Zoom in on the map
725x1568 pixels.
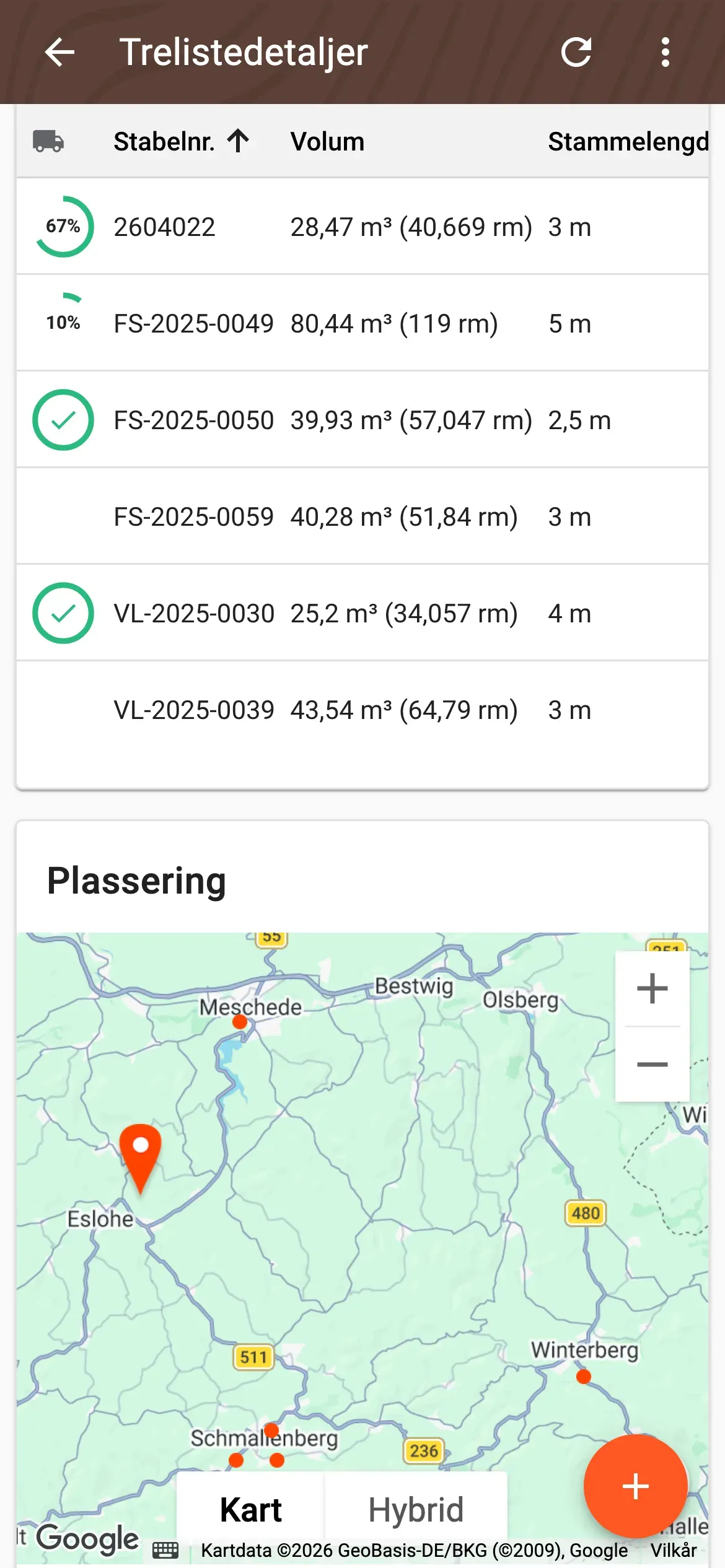coord(652,988)
